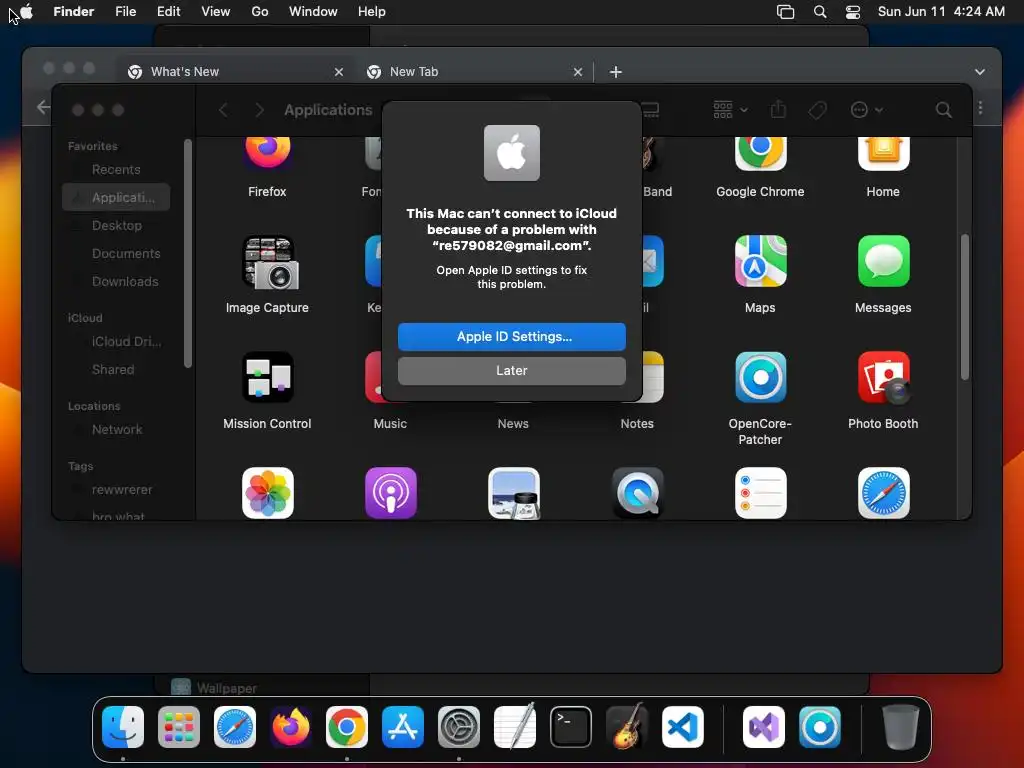
Task: Open the Edit menu
Action: 168,12
